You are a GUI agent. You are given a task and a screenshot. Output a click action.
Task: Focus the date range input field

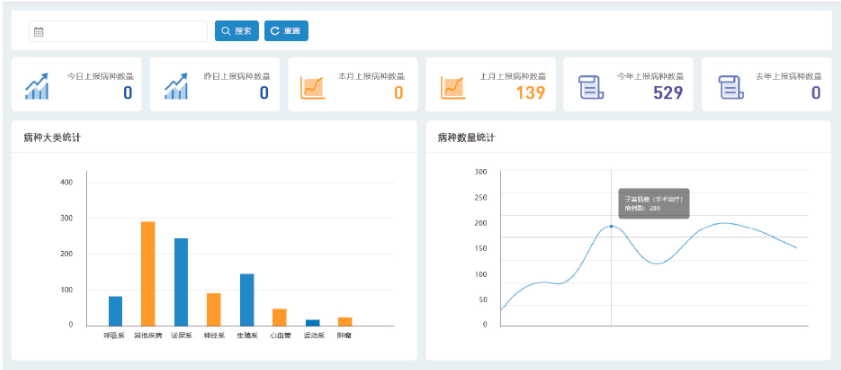(x=118, y=31)
